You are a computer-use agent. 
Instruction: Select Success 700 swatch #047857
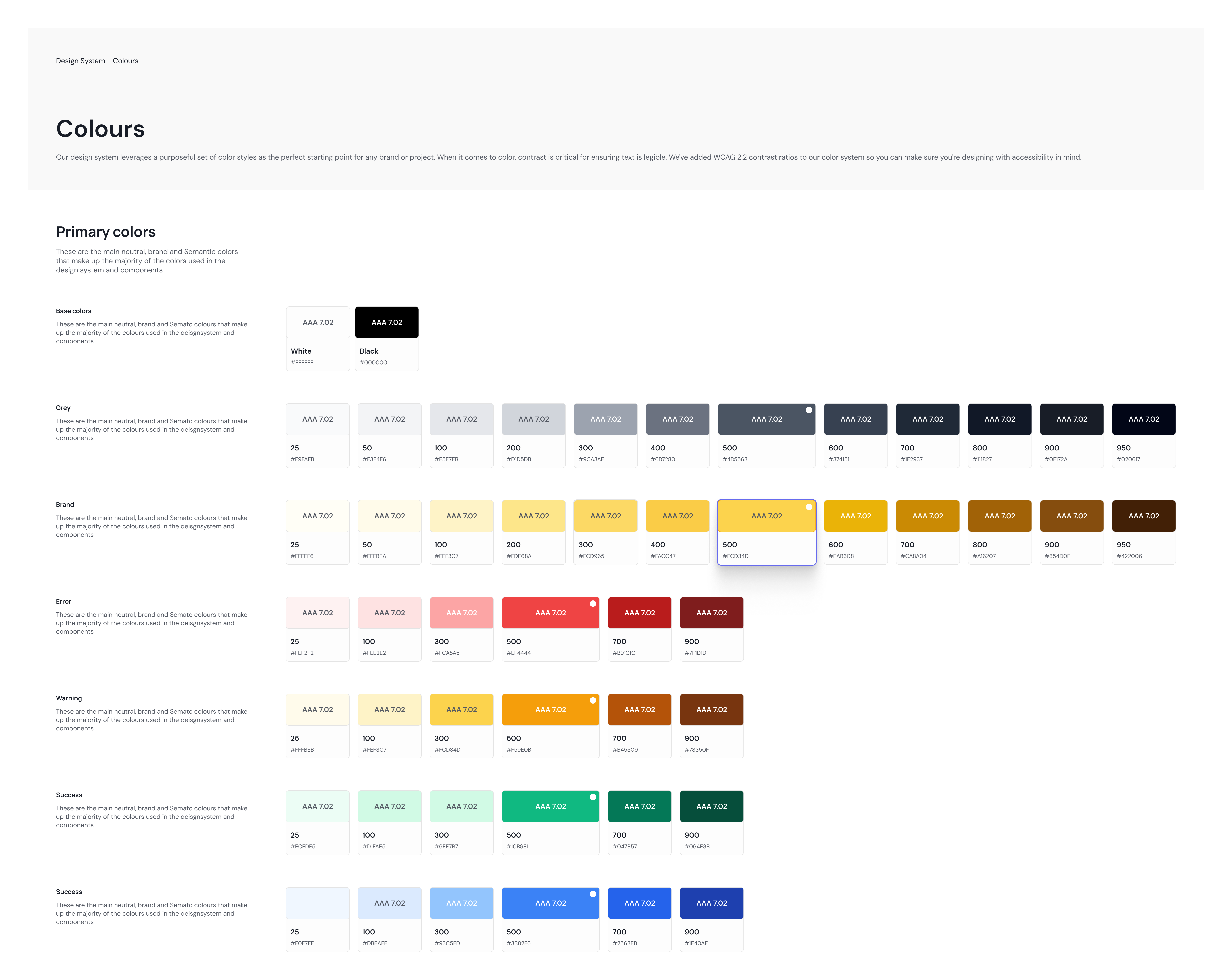click(x=640, y=823)
